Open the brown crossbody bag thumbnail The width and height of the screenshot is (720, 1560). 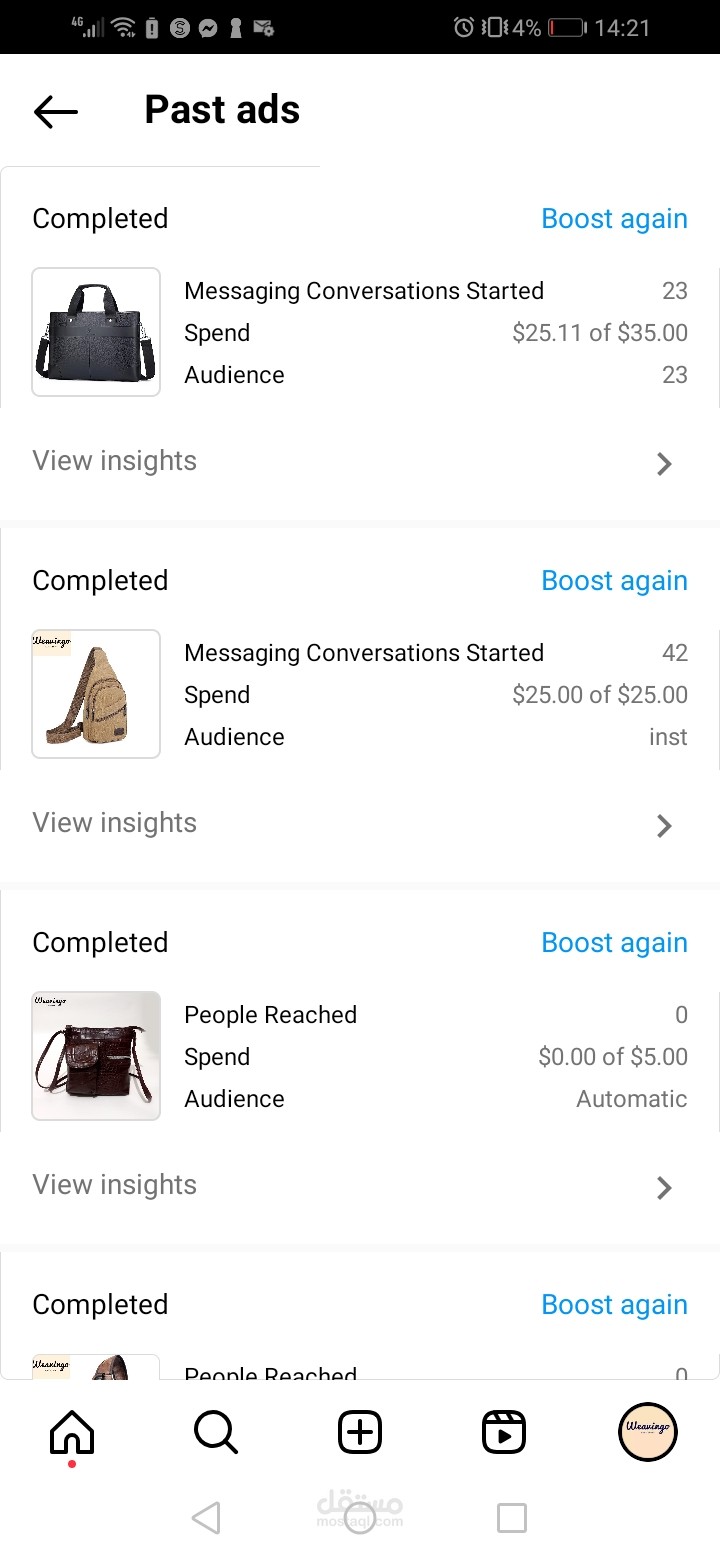96,1056
